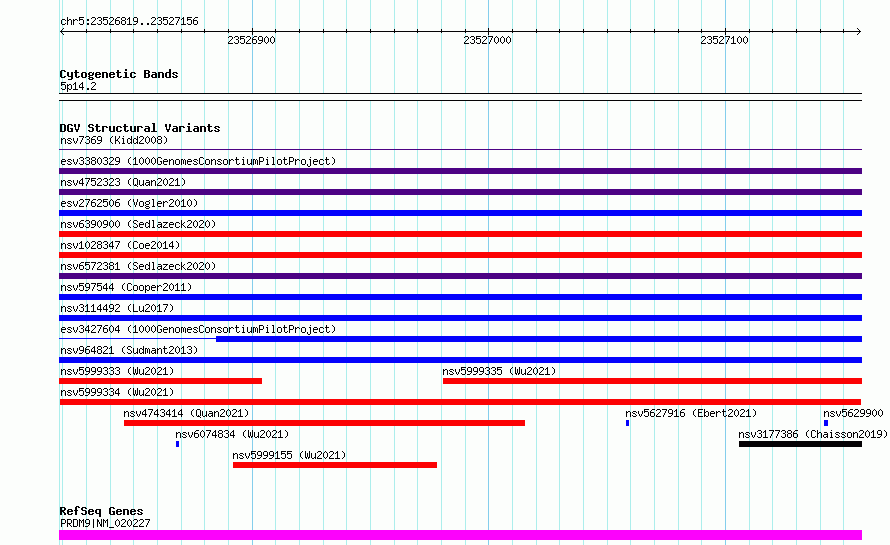Click the PRDM9|NM_020227 gene label
The width and height of the screenshot is (890, 545).
(105, 523)
